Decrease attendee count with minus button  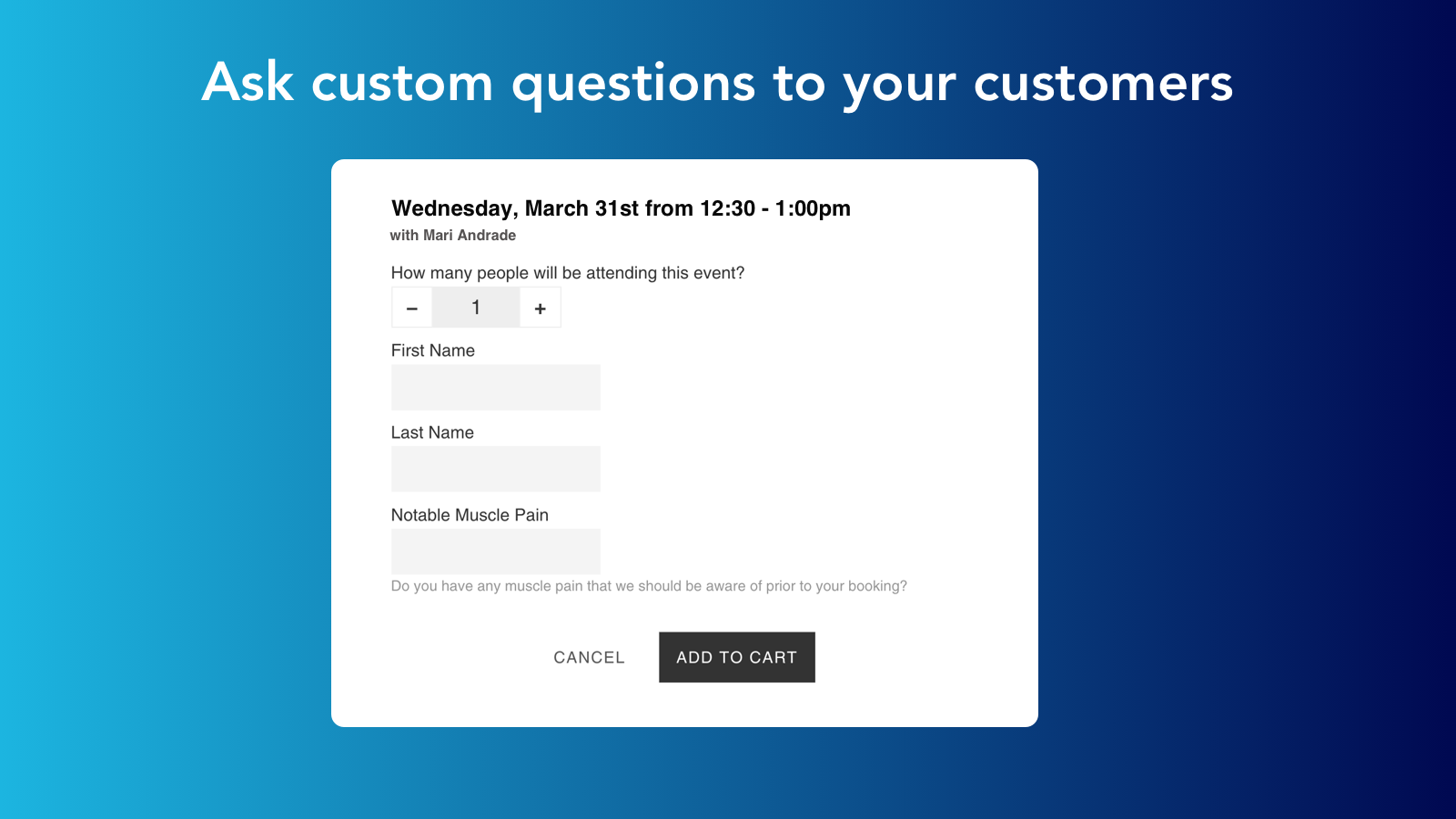[412, 308]
